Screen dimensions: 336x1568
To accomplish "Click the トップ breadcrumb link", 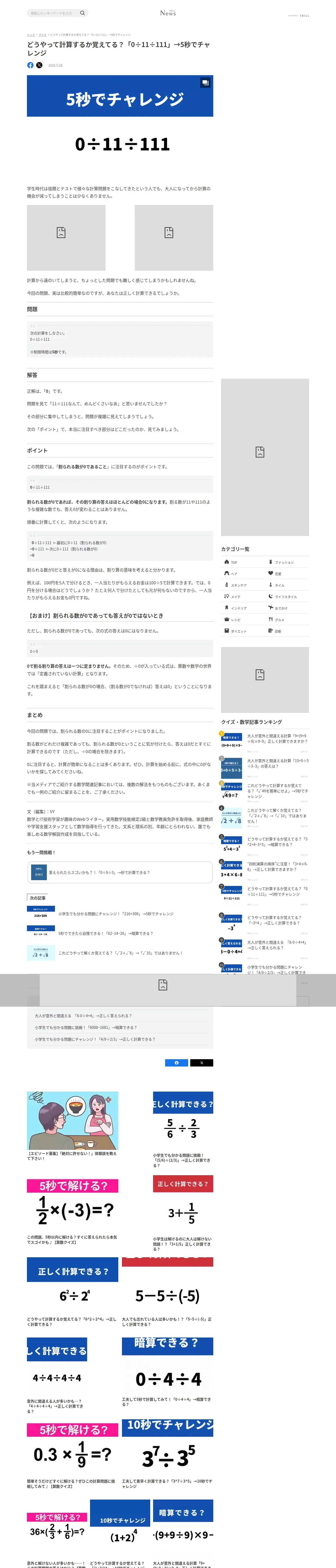I will coord(31,35).
